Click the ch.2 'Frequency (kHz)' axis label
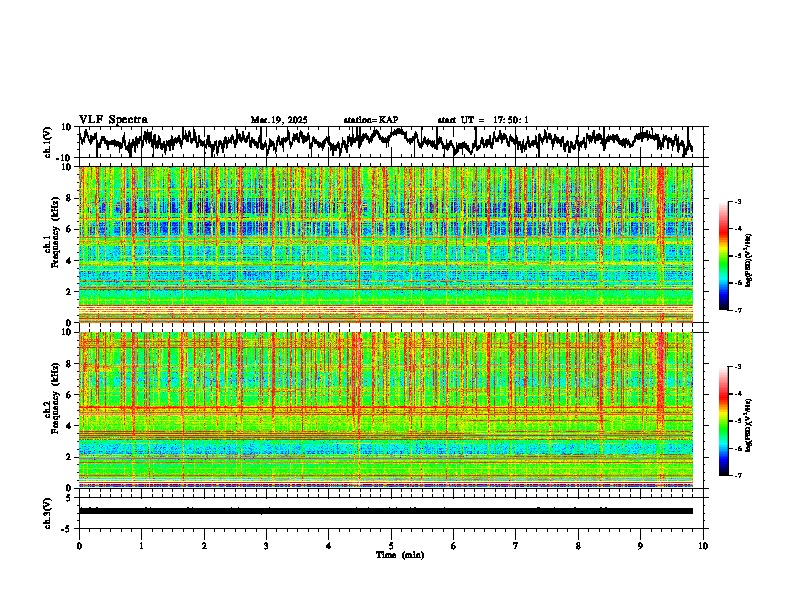792x612 pixels. click(x=55, y=397)
